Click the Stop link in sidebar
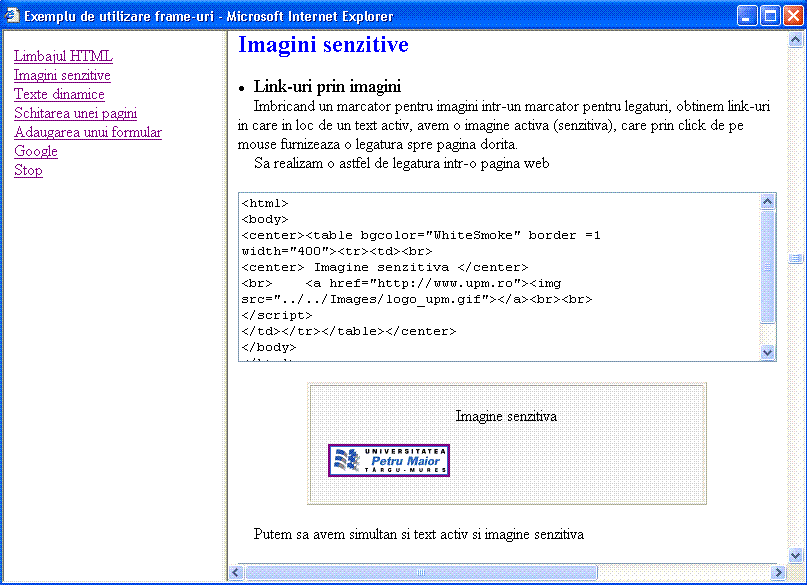 tap(28, 170)
